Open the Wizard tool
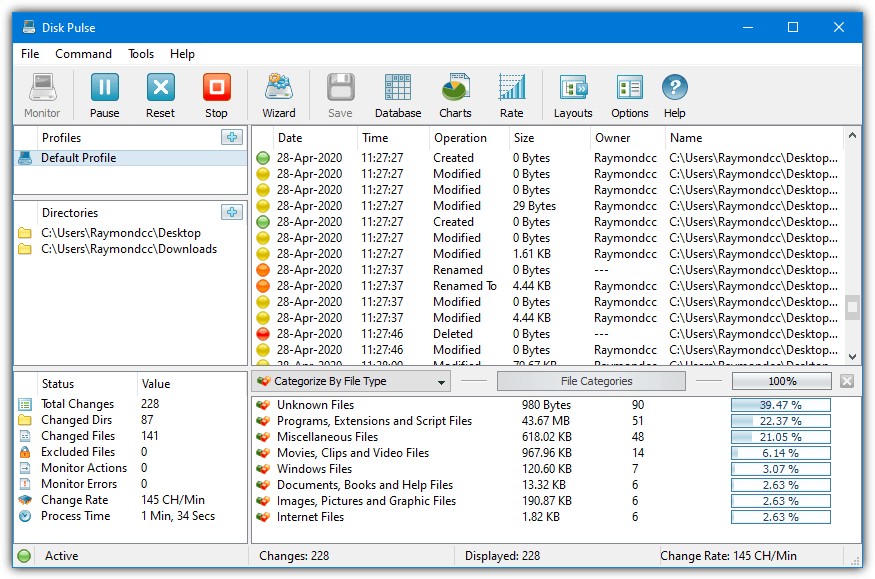875x579 pixels. click(x=279, y=88)
